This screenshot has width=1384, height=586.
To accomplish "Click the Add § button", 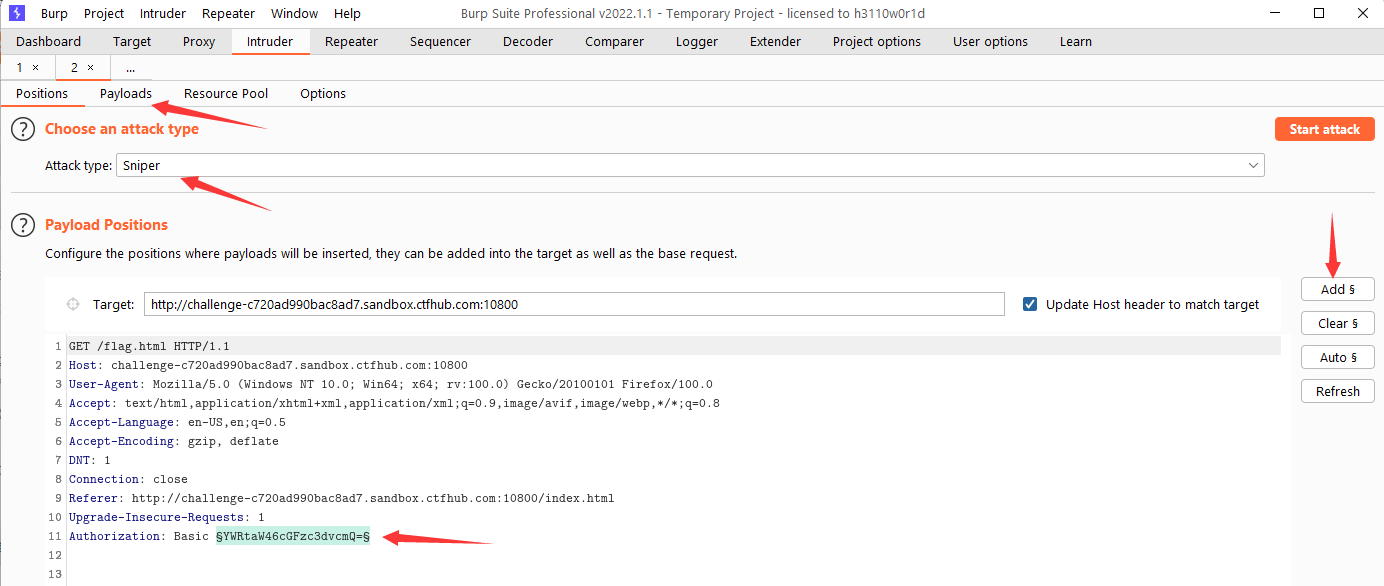I will pos(1338,289).
